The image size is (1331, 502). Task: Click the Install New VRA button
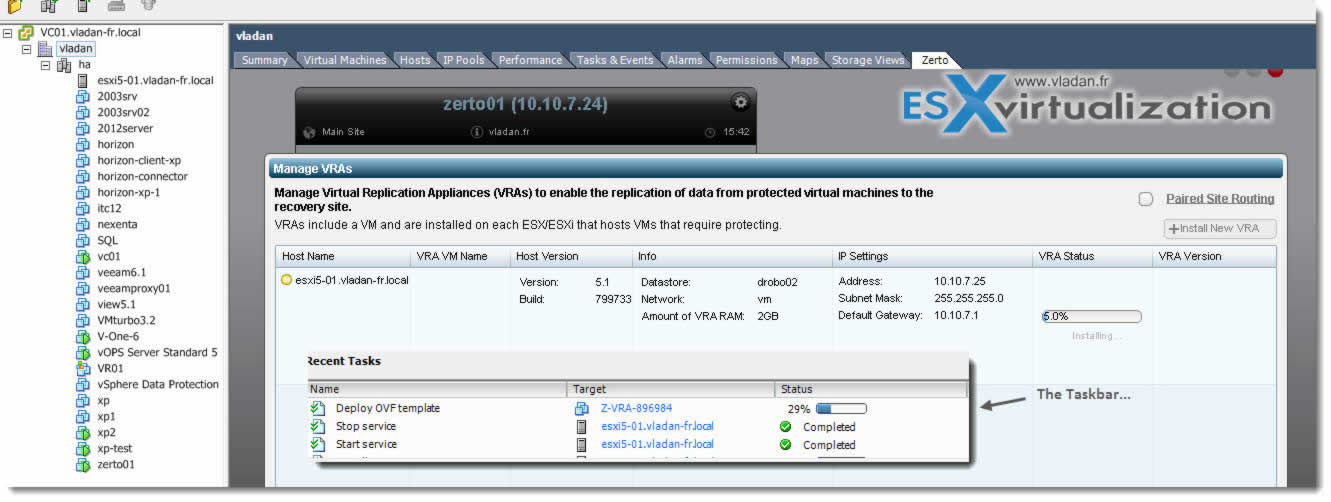coord(1220,229)
